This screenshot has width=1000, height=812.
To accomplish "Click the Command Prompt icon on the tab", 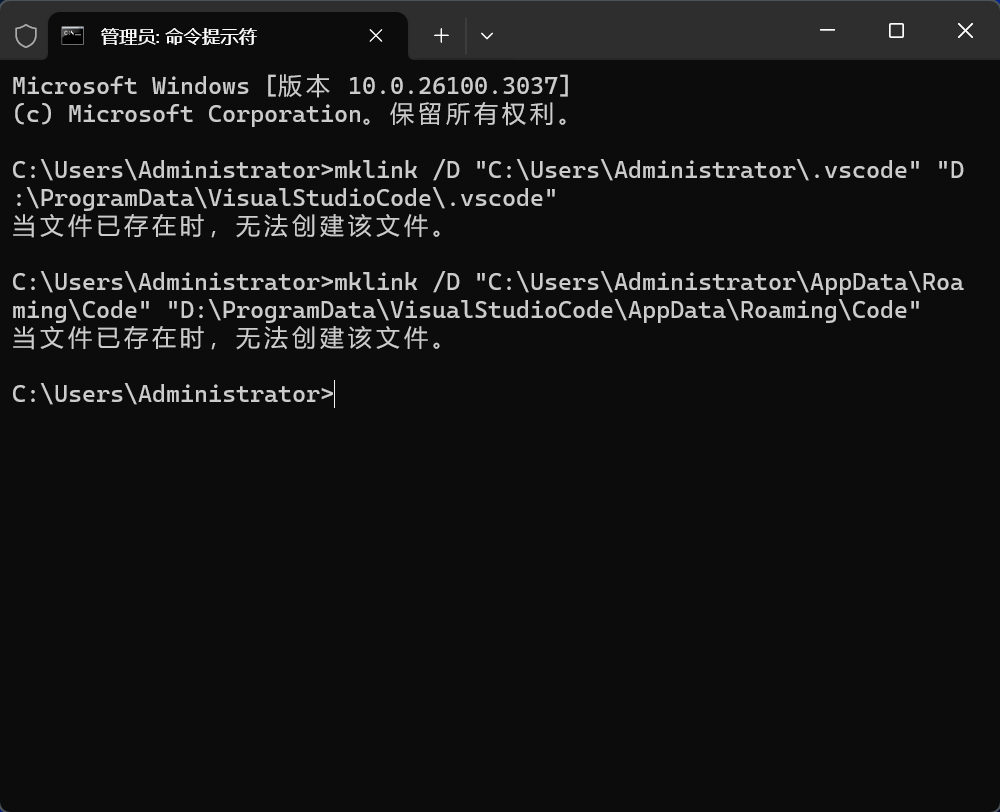I will tap(73, 36).
